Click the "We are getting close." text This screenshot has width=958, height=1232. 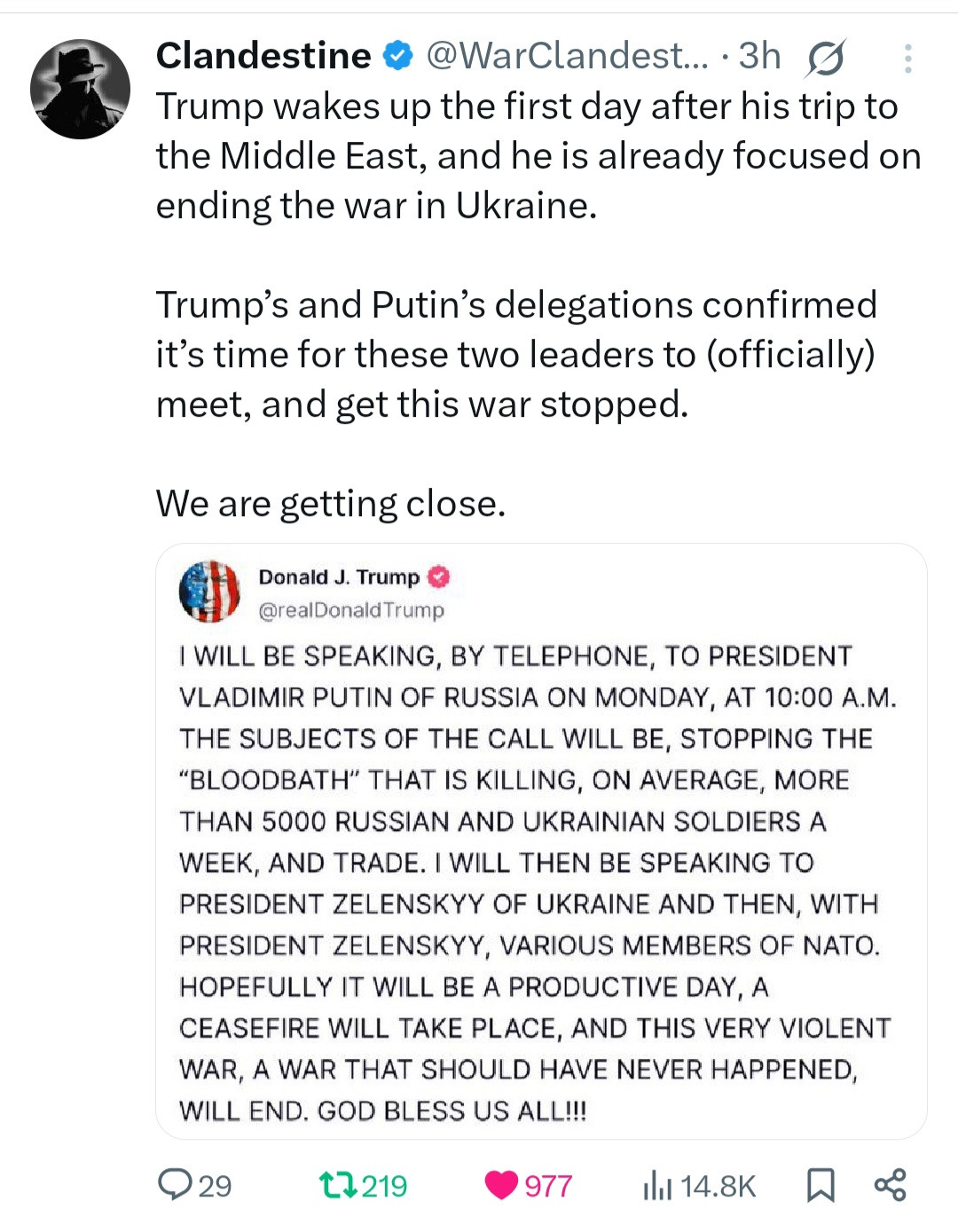point(331,504)
